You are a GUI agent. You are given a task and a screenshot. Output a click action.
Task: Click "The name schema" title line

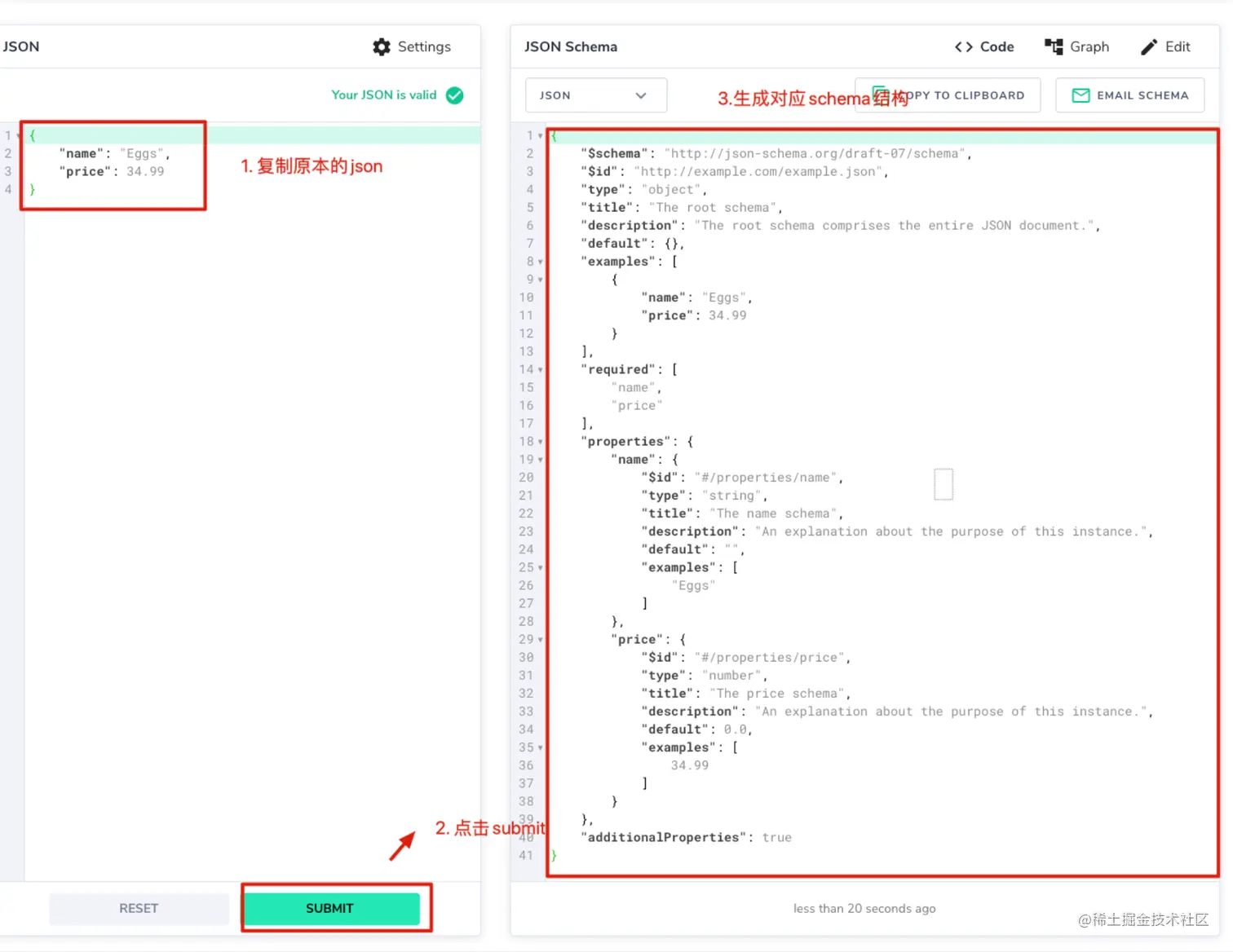[x=742, y=513]
